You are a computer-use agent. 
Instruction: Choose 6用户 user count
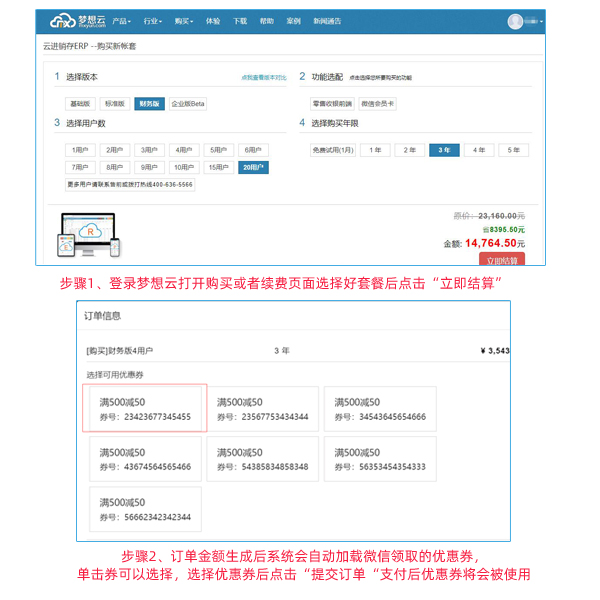(x=253, y=150)
